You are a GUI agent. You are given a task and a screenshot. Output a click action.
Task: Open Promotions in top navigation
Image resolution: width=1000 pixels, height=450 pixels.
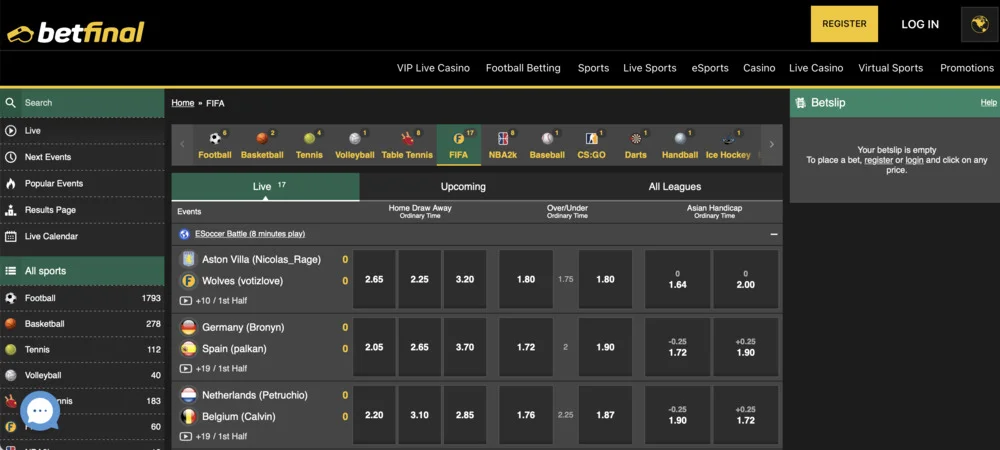point(967,68)
